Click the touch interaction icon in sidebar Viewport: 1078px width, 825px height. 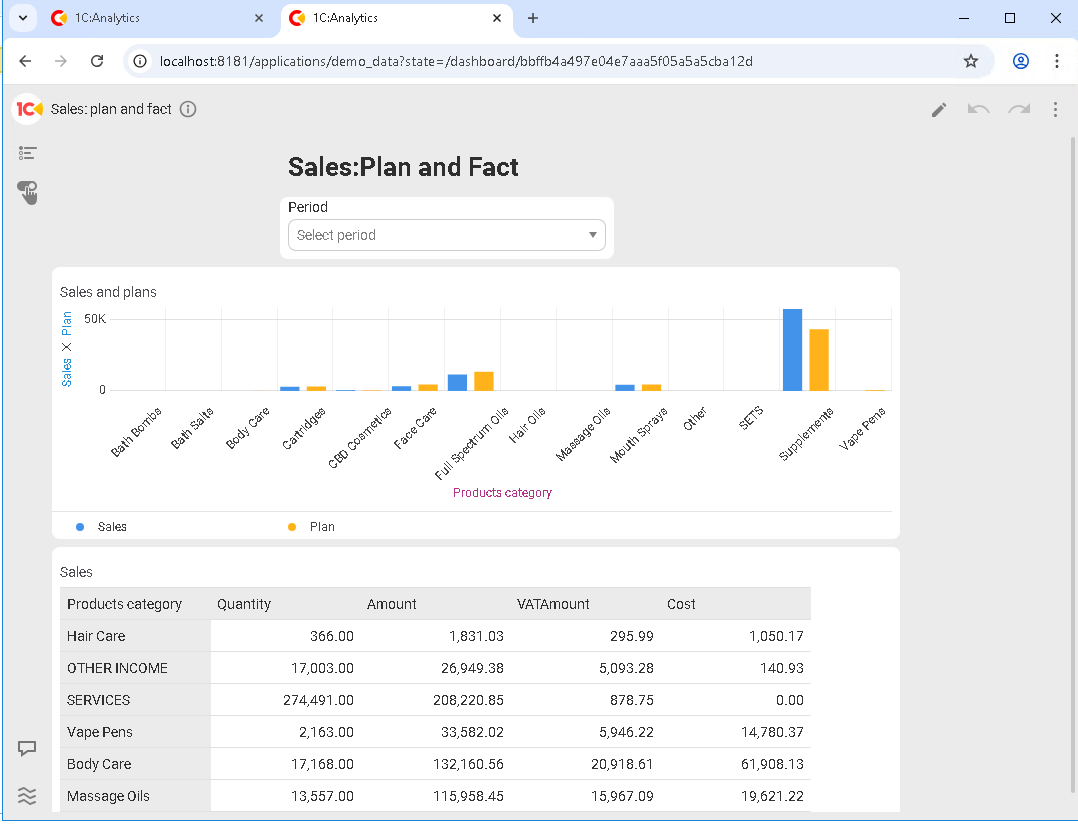point(27,192)
